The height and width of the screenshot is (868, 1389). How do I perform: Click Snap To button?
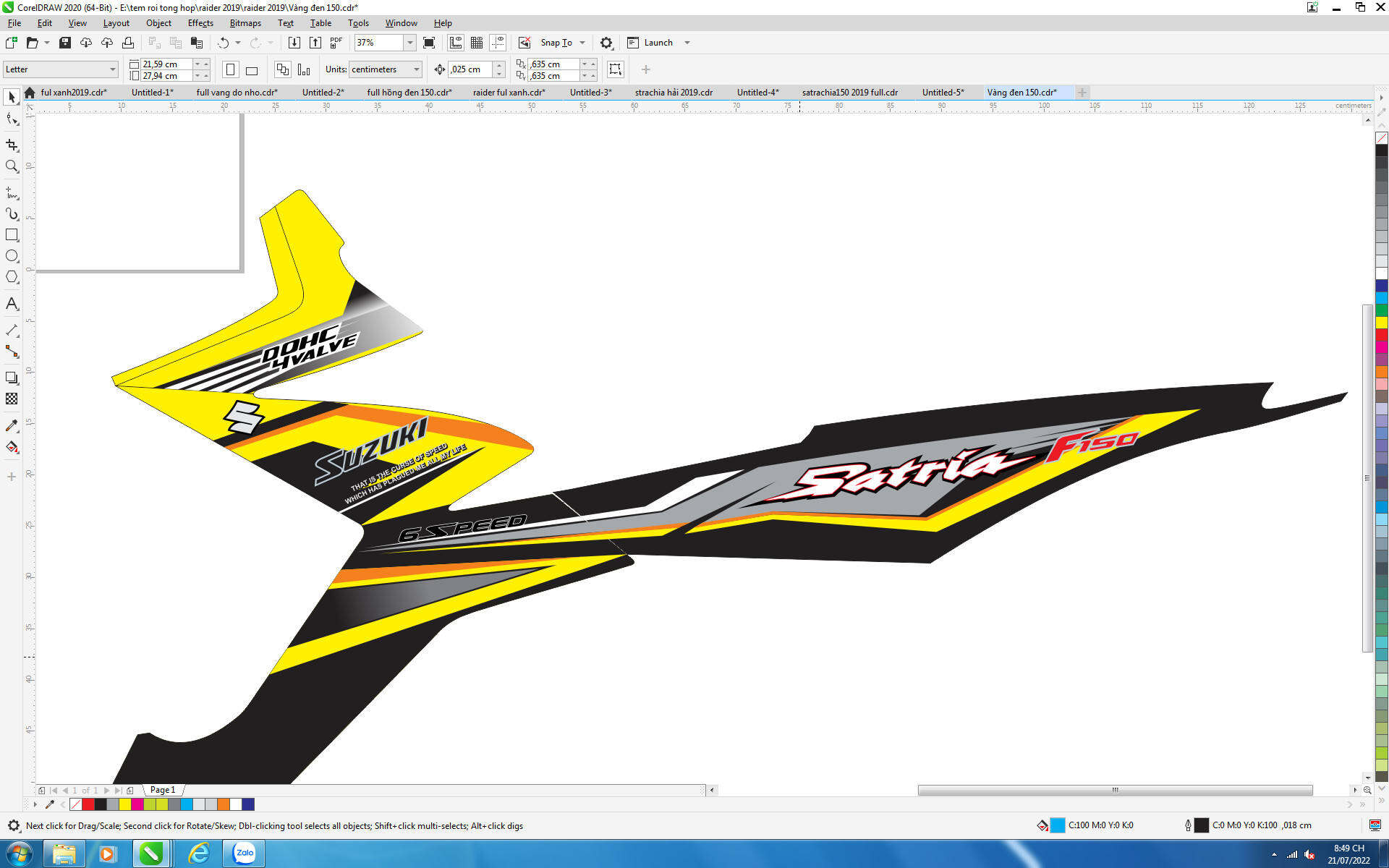click(x=556, y=43)
